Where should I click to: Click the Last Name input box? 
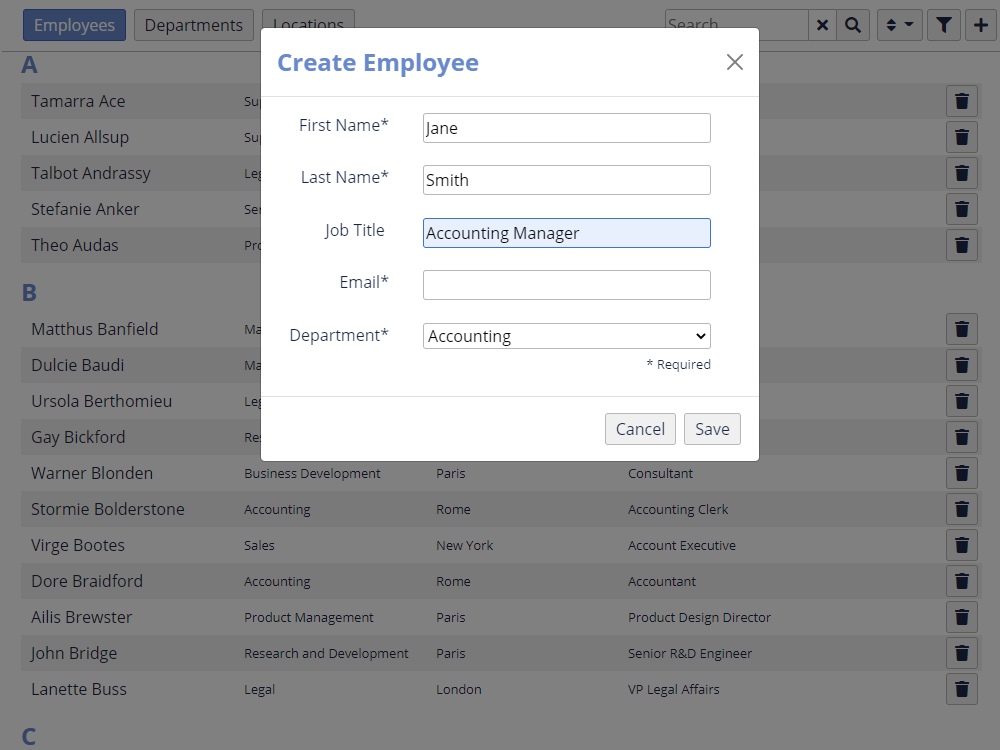click(566, 180)
